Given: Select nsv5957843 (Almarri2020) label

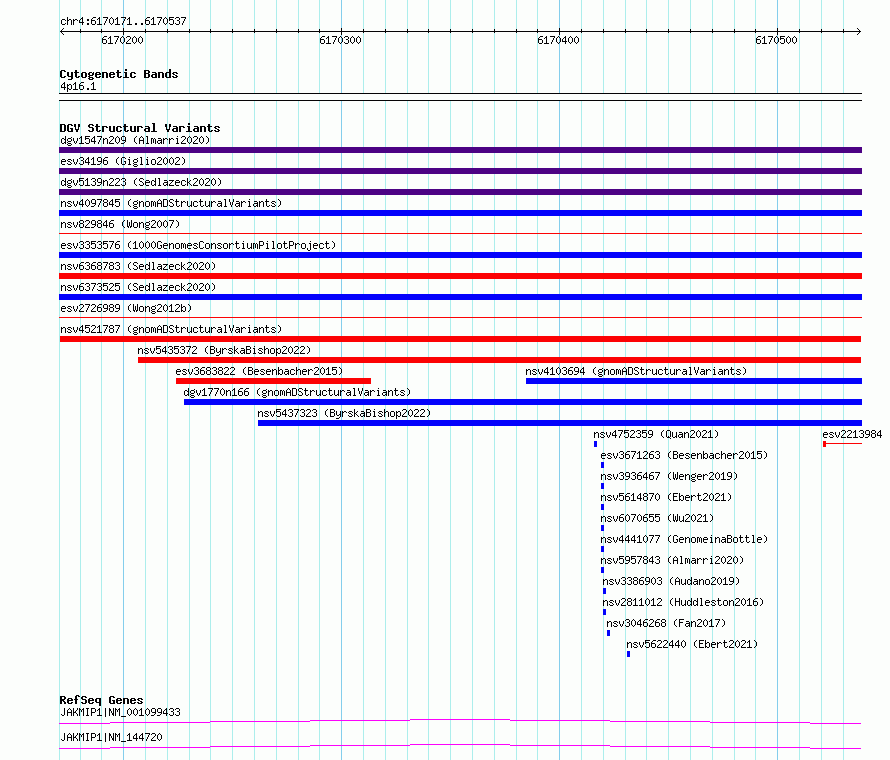Looking at the screenshot, I should [672, 560].
